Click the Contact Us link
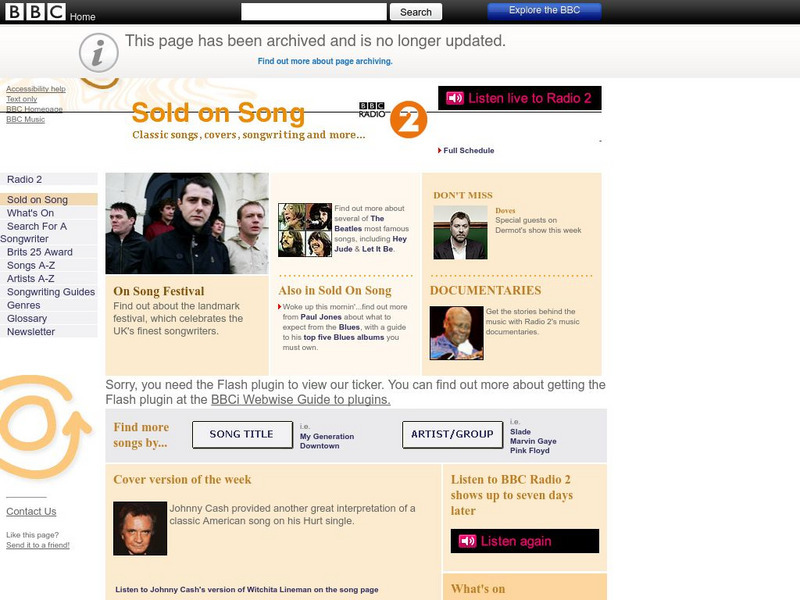800x600 pixels. [x=31, y=511]
